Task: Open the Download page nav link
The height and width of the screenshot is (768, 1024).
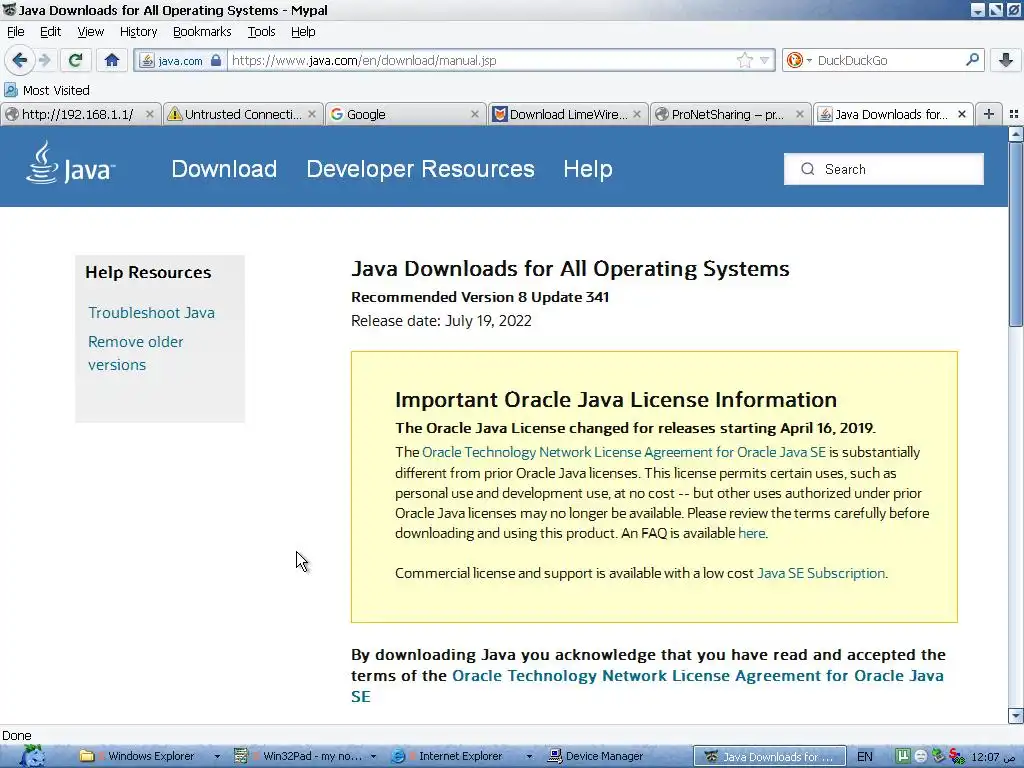Action: [224, 169]
